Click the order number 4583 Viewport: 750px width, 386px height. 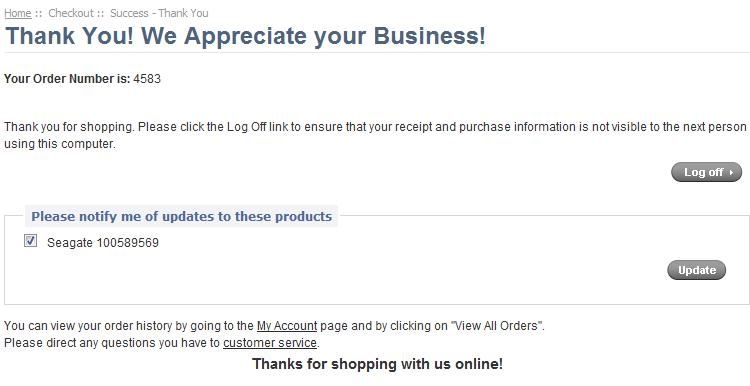147,79
